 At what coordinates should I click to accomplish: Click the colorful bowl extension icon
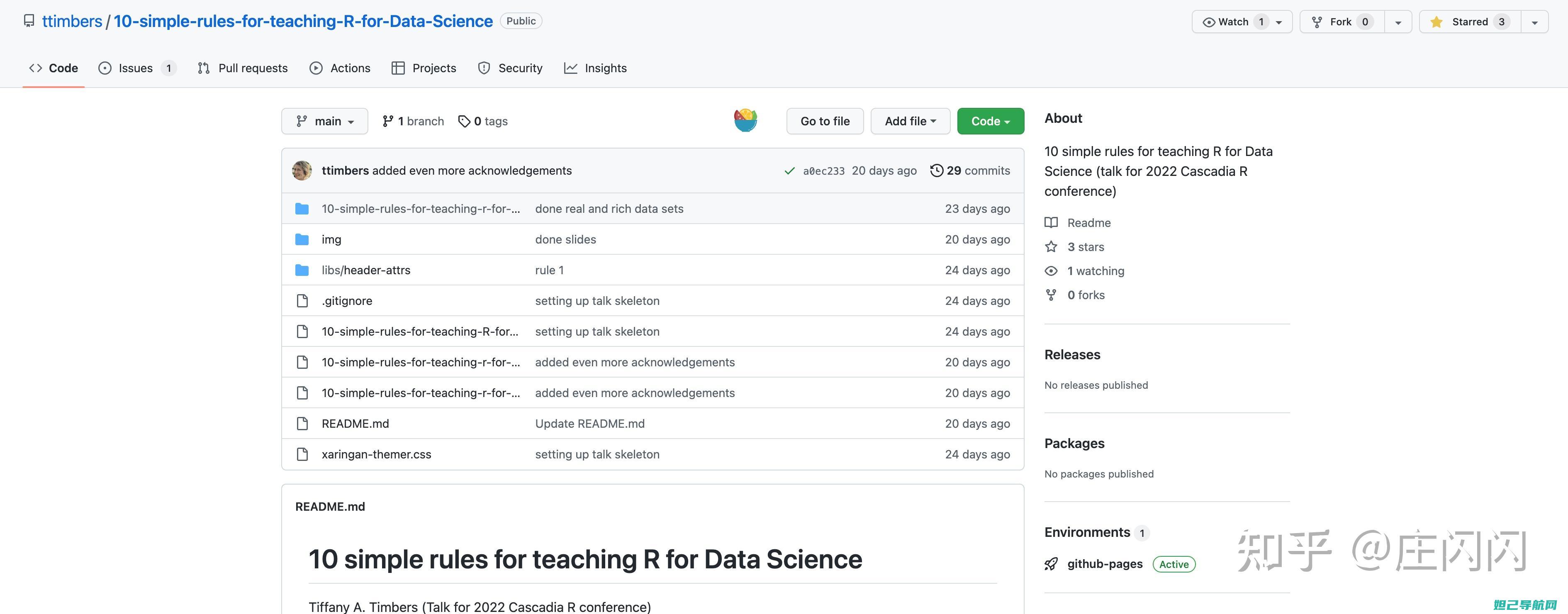[x=746, y=120]
